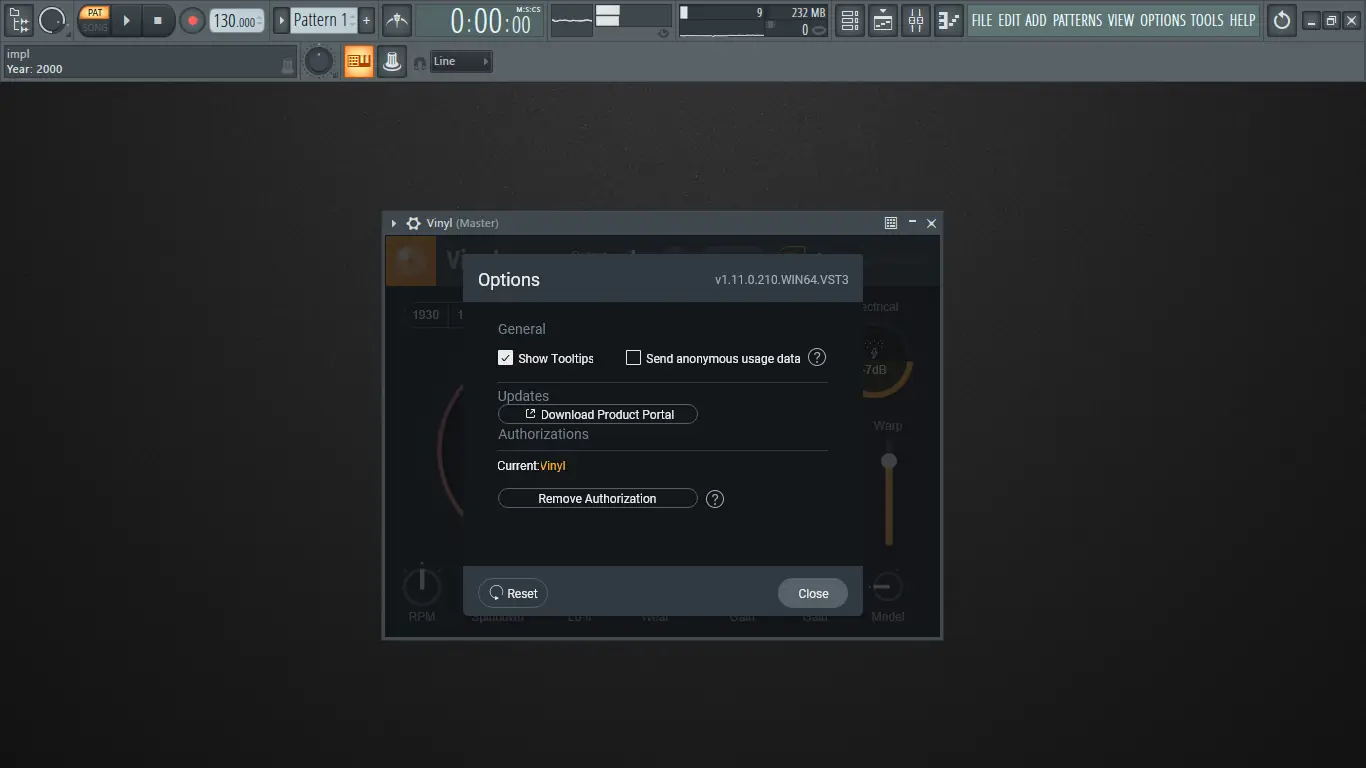Image resolution: width=1366 pixels, height=768 pixels.
Task: Enable Send anonymous usage data checkbox
Action: tap(633, 358)
